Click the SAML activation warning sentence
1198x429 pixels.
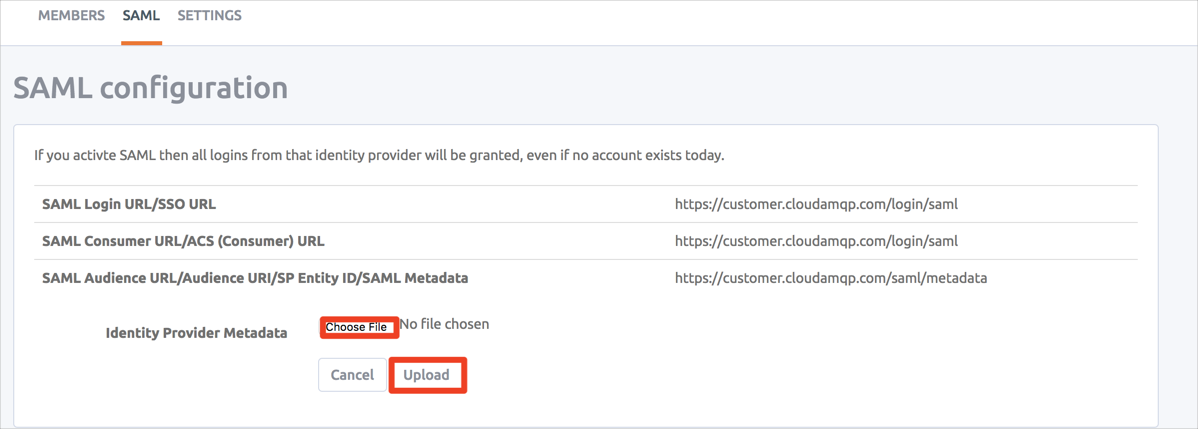379,155
